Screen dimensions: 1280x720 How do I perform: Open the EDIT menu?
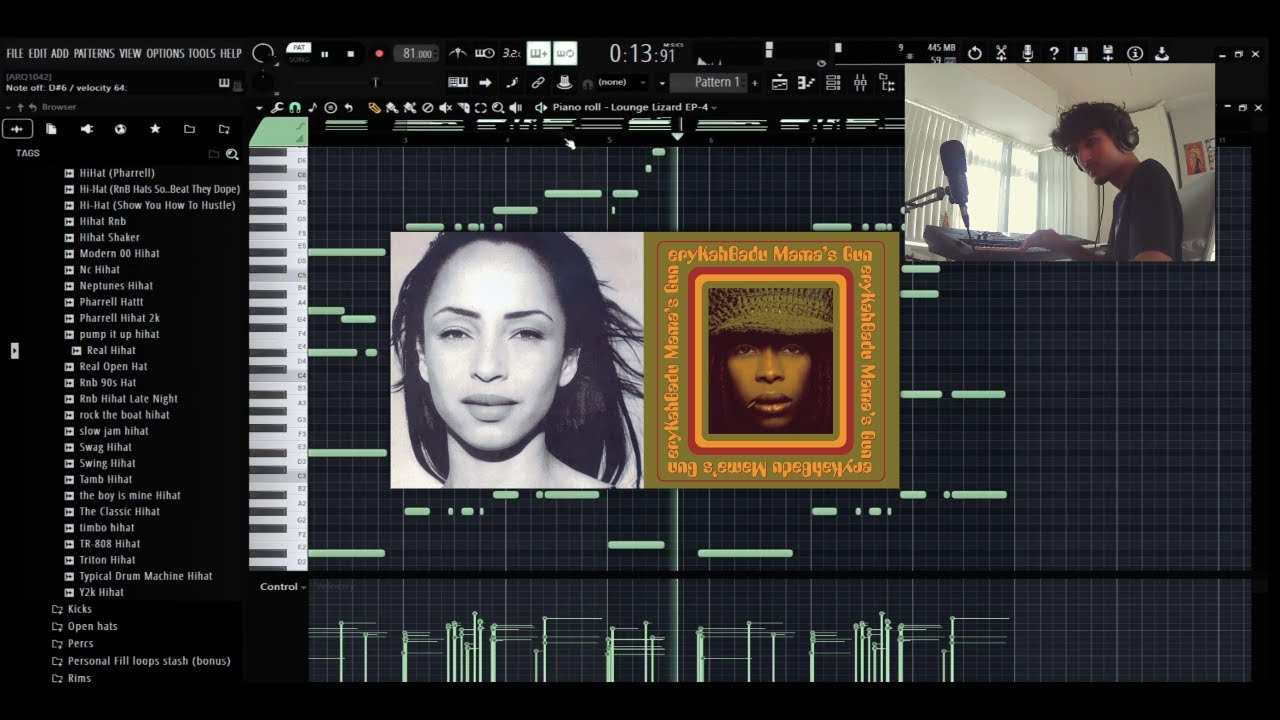point(38,53)
